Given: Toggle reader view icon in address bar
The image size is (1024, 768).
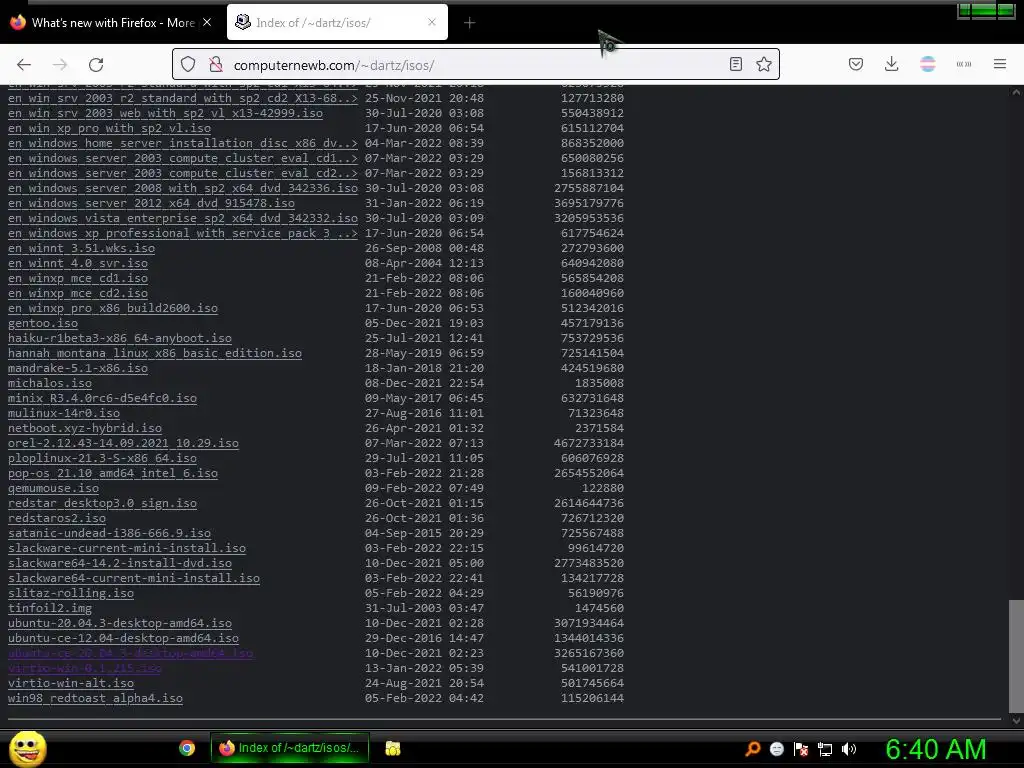Looking at the screenshot, I should [735, 64].
